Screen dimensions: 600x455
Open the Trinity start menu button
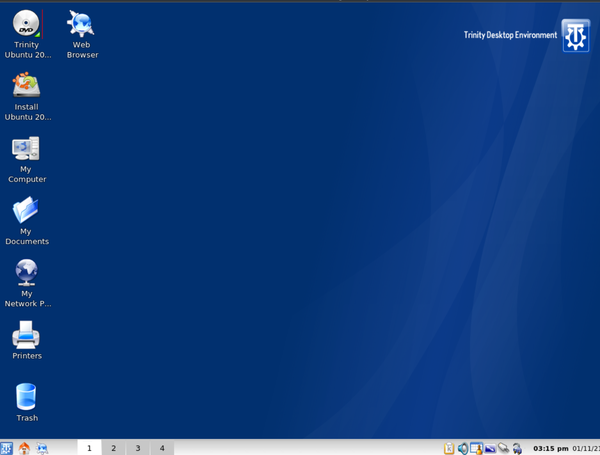pos(6,448)
